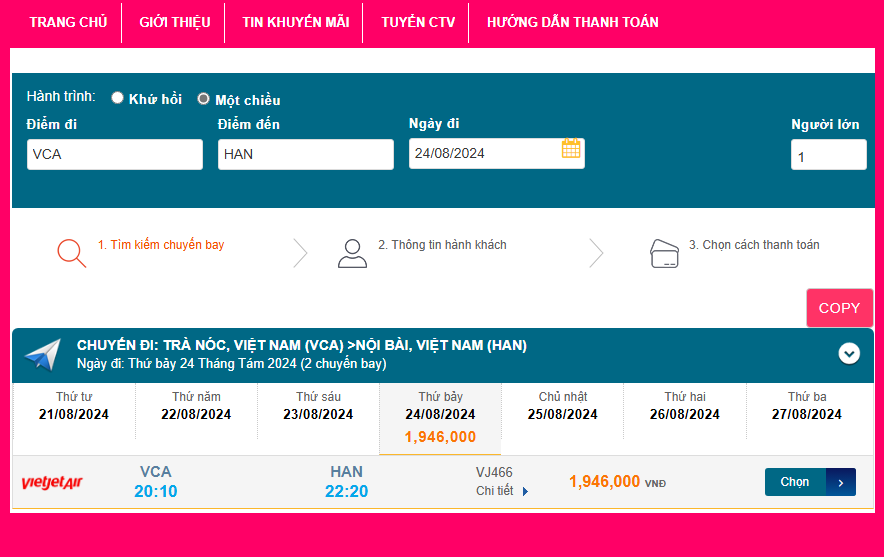
Task: Click the VietjetAir airline logo
Action: point(52,483)
